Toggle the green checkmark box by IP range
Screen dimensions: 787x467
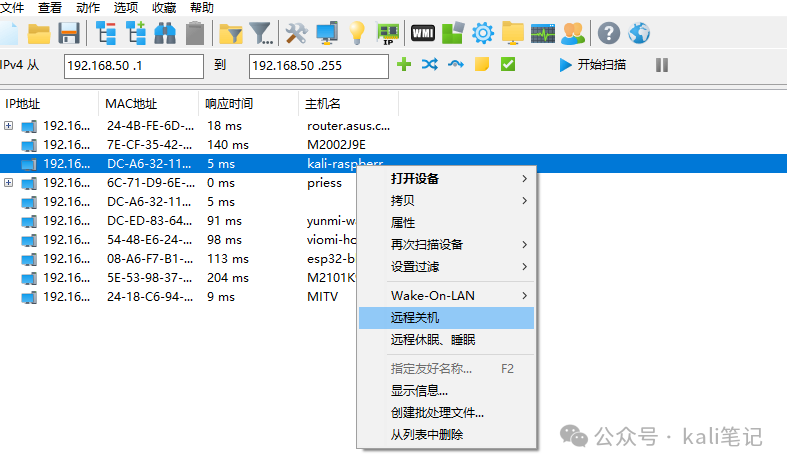pos(508,65)
